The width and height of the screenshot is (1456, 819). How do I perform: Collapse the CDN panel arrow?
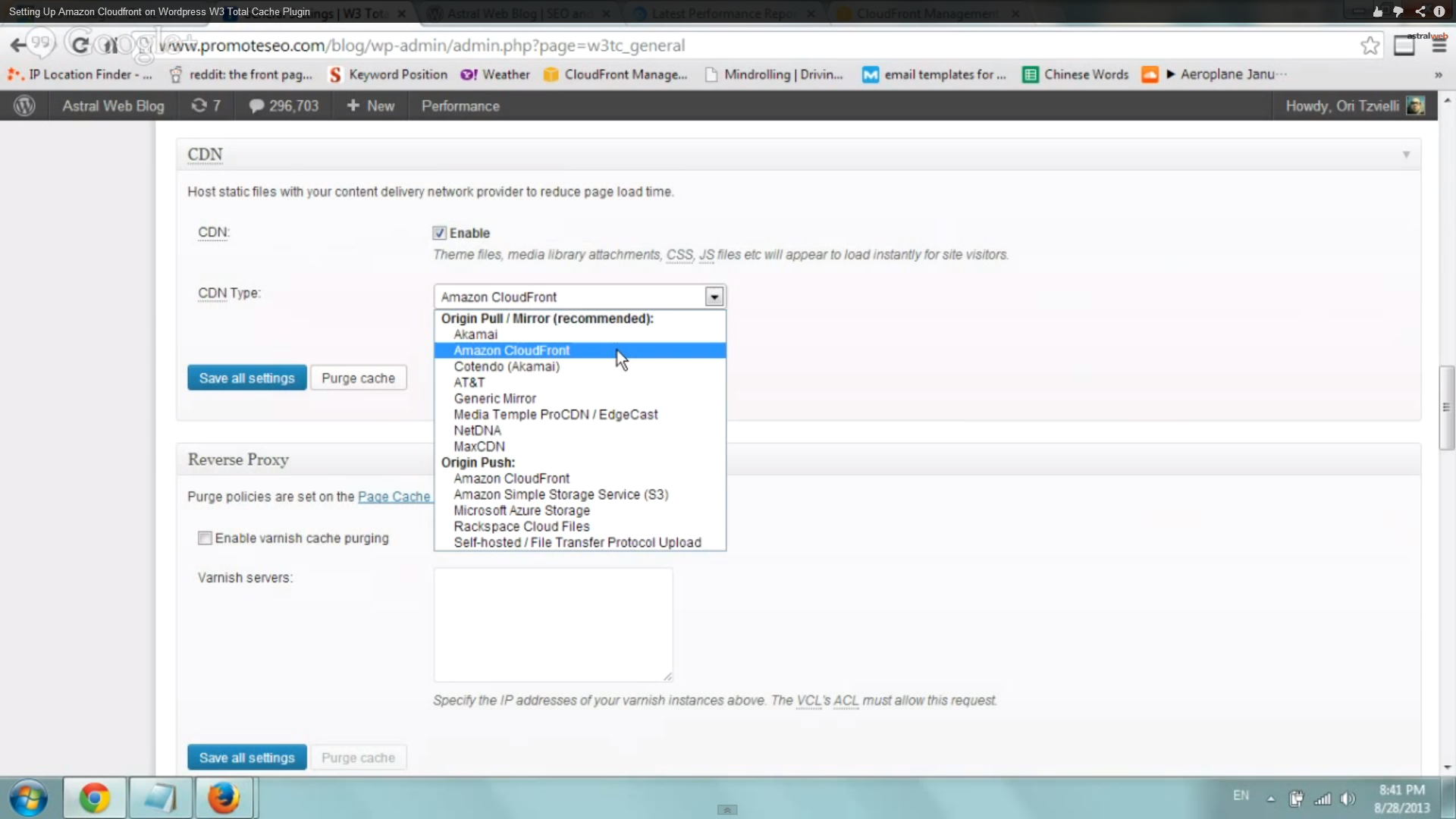[x=1406, y=155]
